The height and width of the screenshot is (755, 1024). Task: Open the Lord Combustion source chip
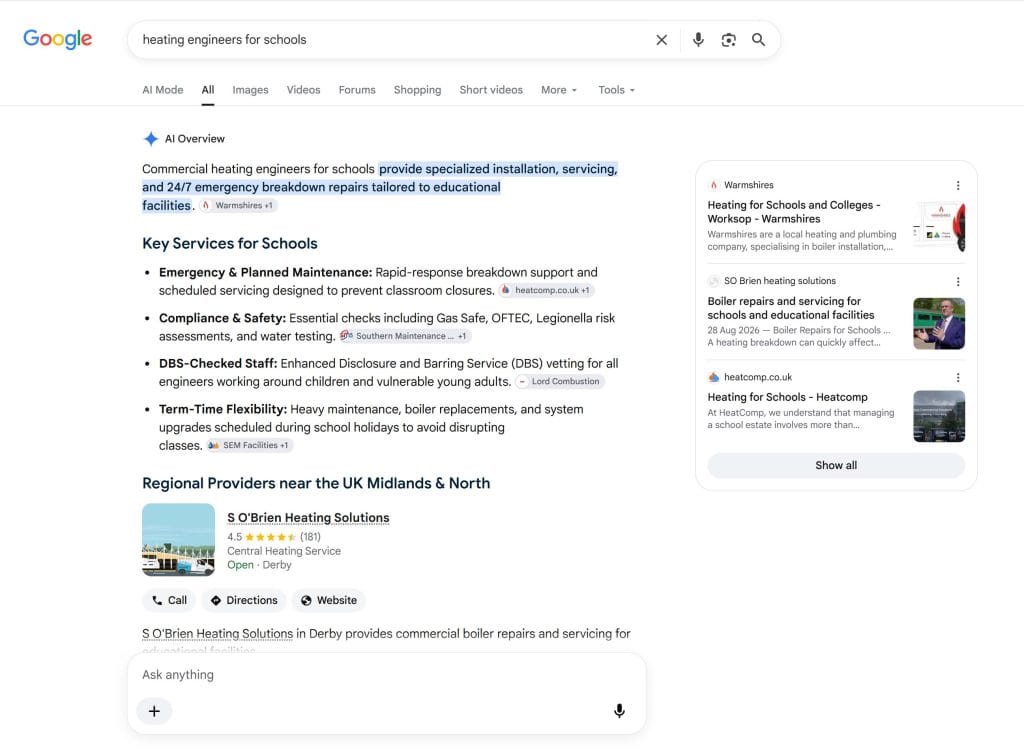pos(560,381)
